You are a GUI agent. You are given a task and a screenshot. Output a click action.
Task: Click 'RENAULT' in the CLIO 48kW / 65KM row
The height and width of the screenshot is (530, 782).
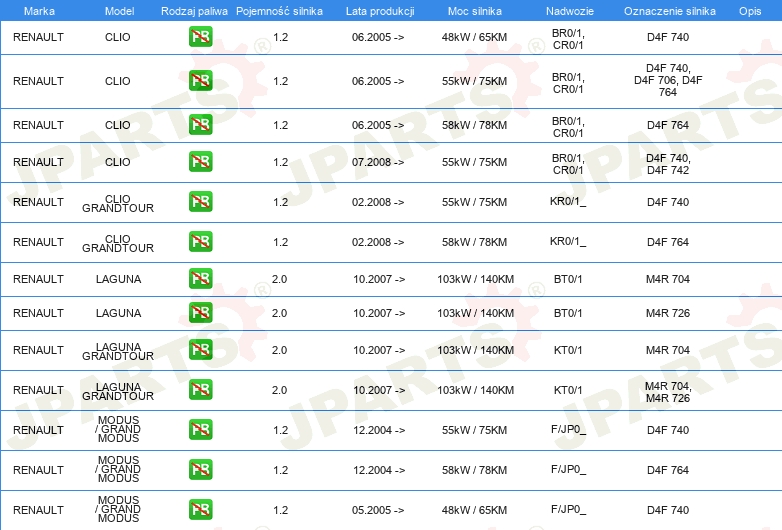pyautogui.click(x=38, y=37)
